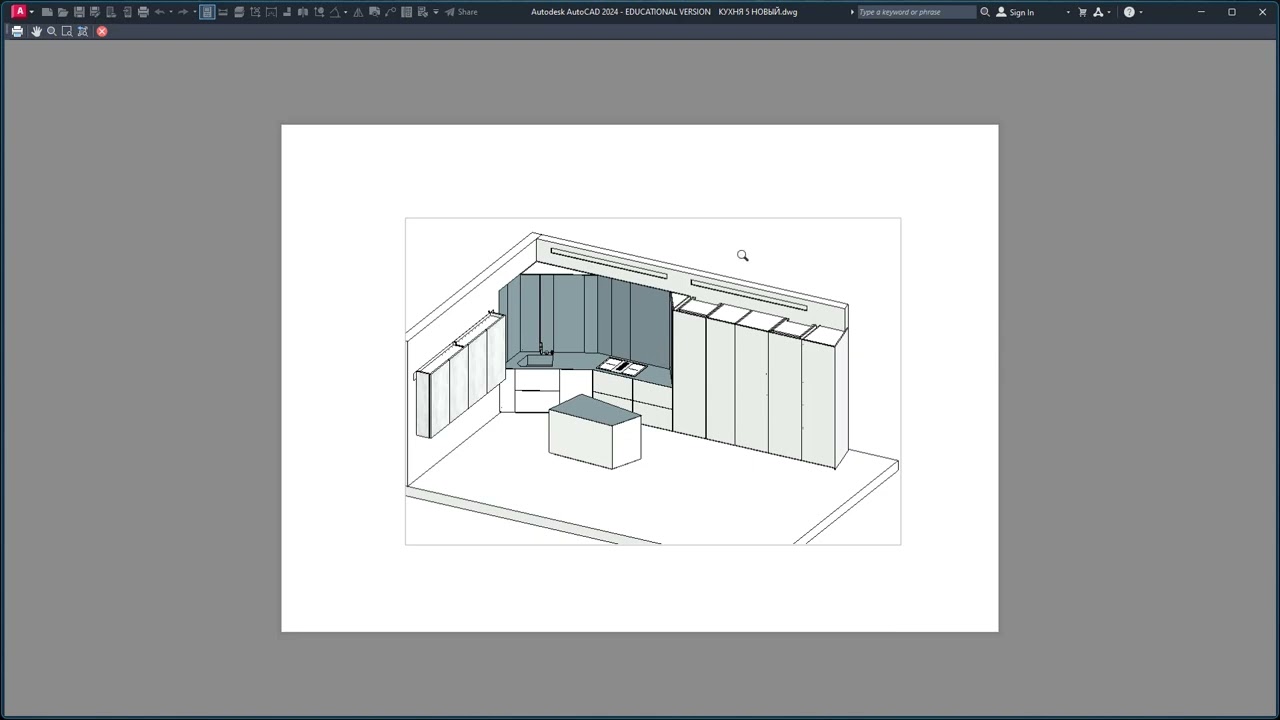This screenshot has width=1280, height=720.
Task: Click the Redo arrow icon
Action: pyautogui.click(x=183, y=12)
